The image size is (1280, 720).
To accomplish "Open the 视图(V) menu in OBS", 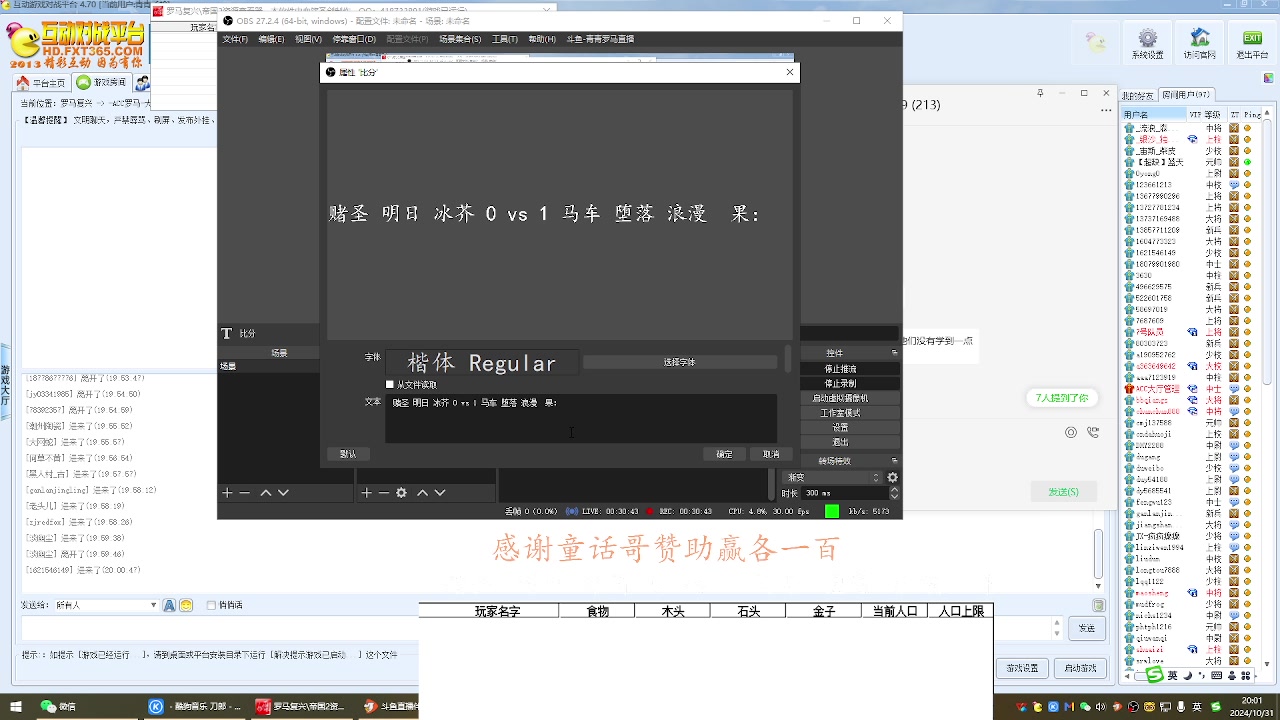I will click(x=308, y=39).
